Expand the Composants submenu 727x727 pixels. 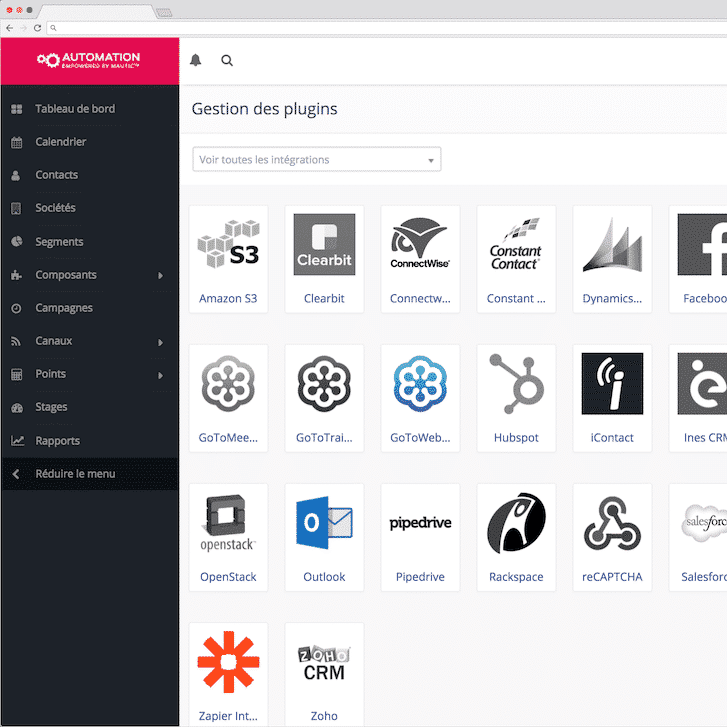pos(160,275)
